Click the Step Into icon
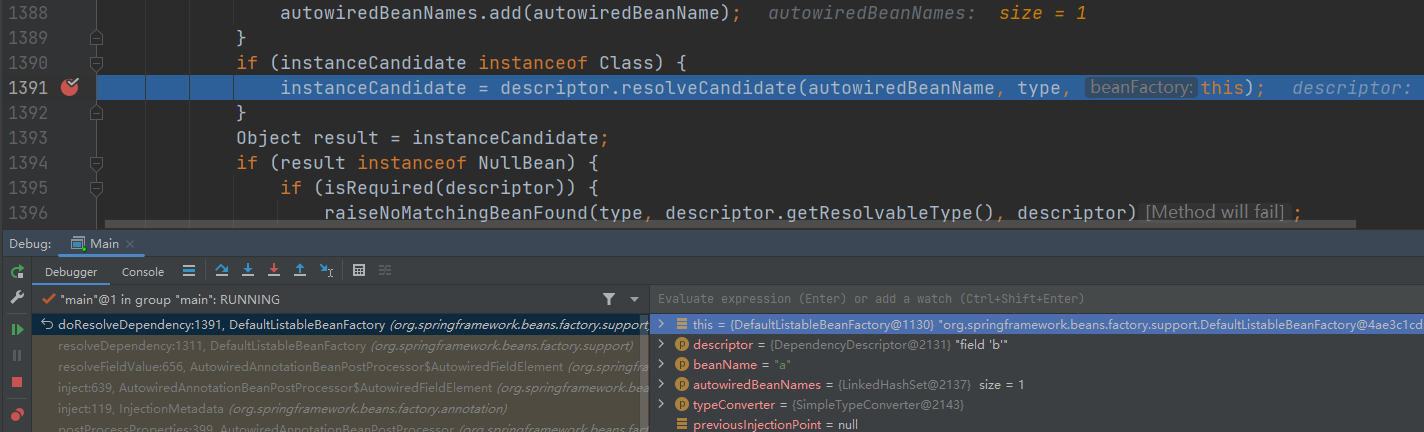1424x432 pixels. point(248,271)
